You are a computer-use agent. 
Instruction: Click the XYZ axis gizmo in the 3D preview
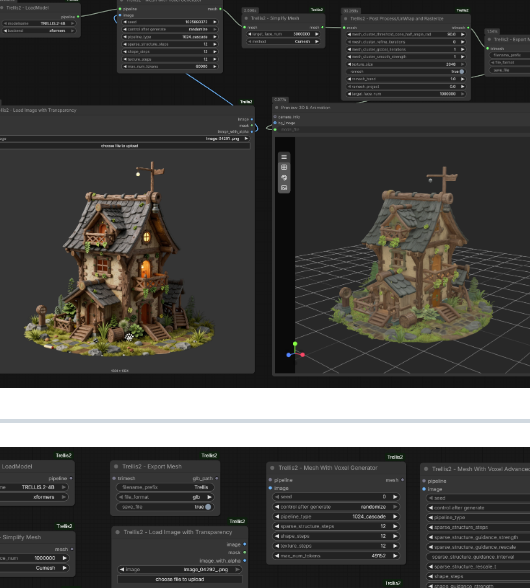click(295, 350)
